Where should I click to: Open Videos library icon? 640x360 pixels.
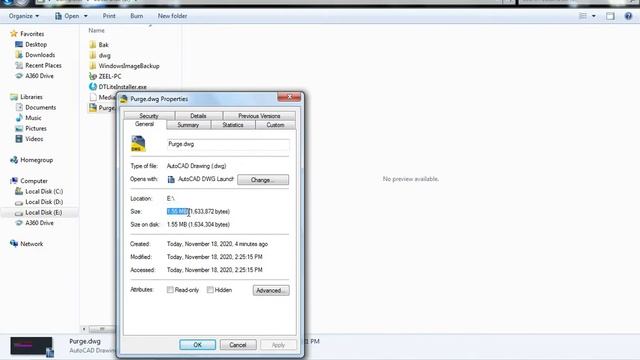(19, 139)
